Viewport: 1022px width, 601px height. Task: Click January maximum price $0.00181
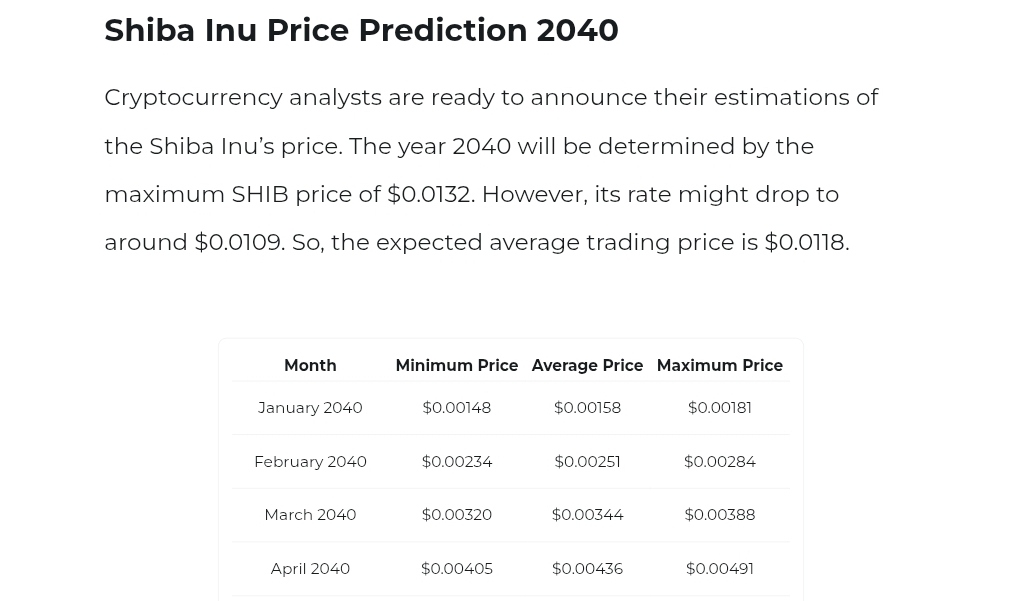pos(719,408)
